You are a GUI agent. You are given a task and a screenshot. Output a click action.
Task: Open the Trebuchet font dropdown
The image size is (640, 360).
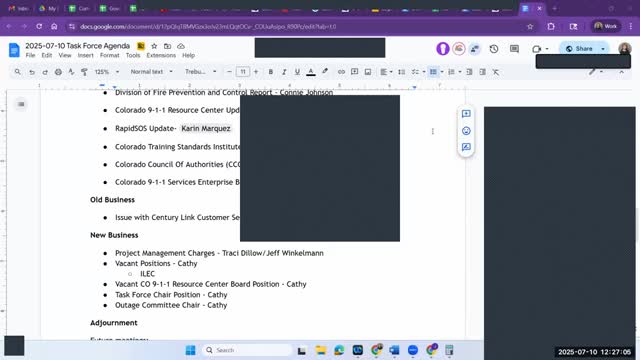pyautogui.click(x=200, y=72)
